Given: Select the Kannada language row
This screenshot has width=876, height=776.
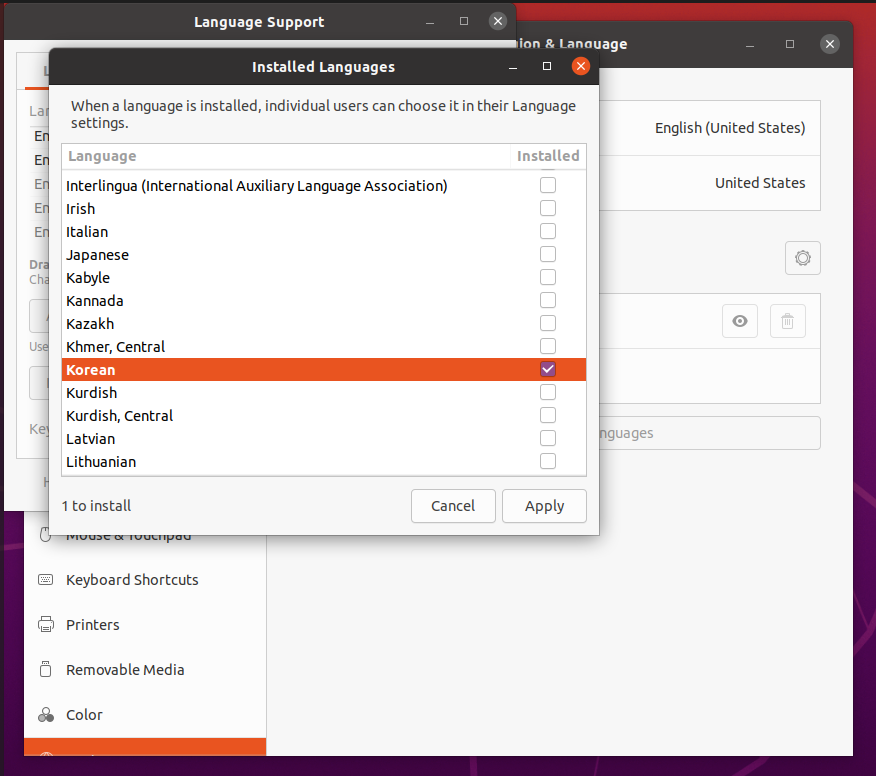Looking at the screenshot, I should point(324,300).
